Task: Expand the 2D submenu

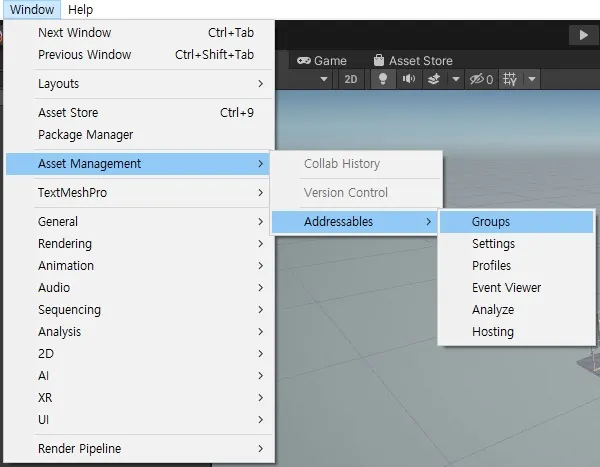Action: click(139, 354)
